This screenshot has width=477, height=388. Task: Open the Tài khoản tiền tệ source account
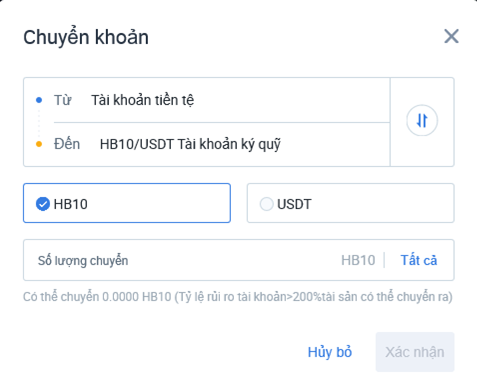click(143, 100)
